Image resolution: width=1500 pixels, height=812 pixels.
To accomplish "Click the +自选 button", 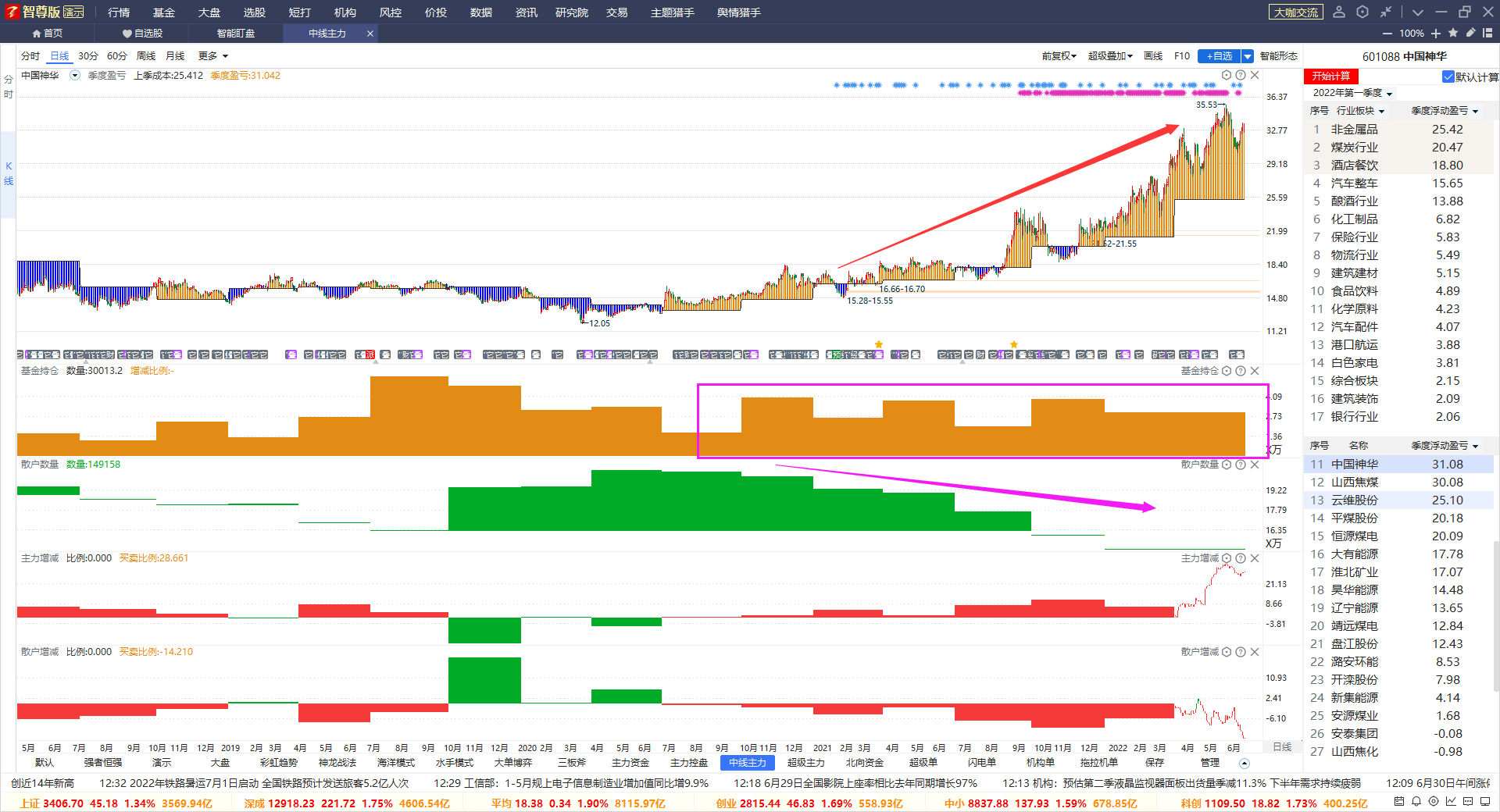I will (1220, 56).
